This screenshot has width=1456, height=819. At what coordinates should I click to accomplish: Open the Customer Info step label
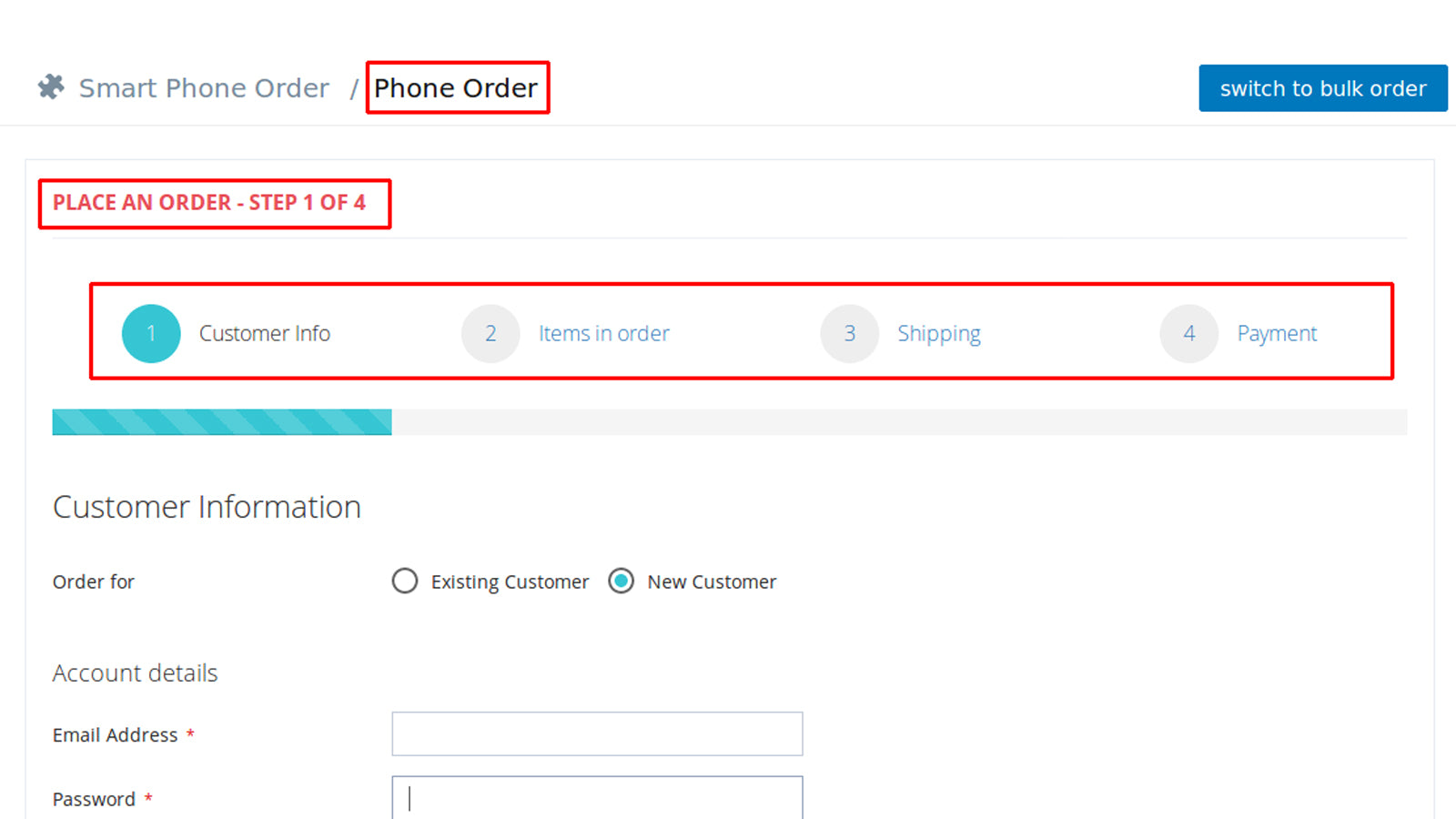click(x=265, y=333)
